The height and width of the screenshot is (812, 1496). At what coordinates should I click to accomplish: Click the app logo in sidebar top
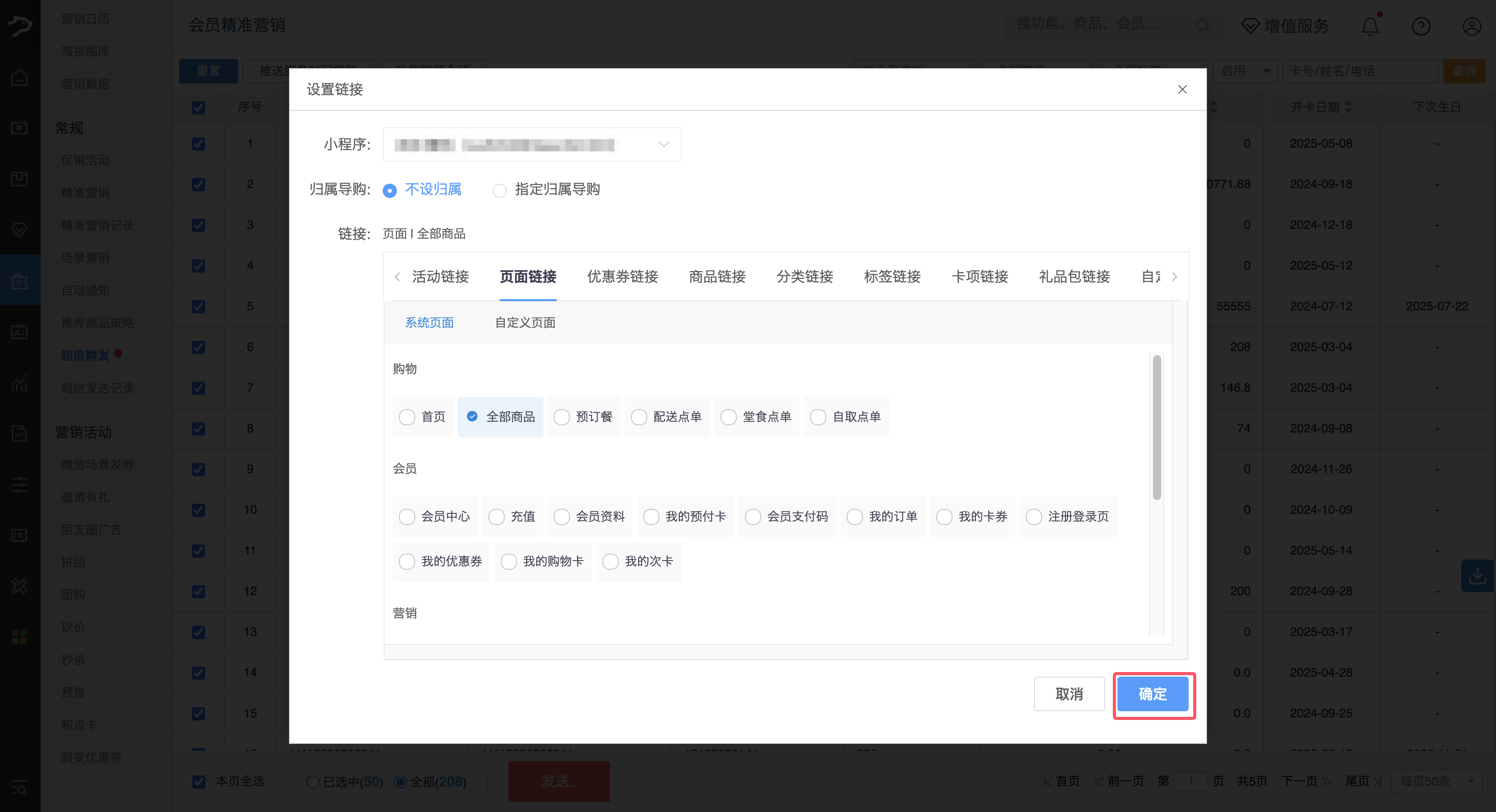[20, 25]
